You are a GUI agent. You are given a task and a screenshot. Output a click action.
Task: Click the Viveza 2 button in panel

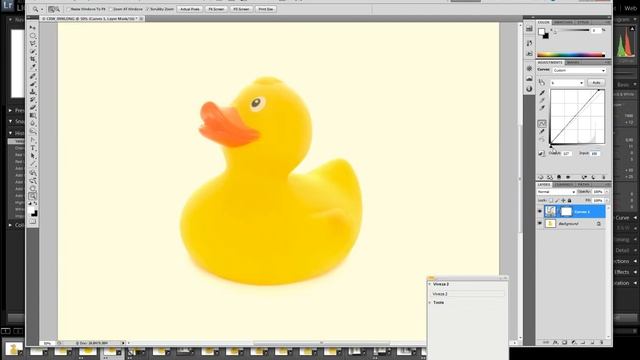pyautogui.click(x=468, y=293)
